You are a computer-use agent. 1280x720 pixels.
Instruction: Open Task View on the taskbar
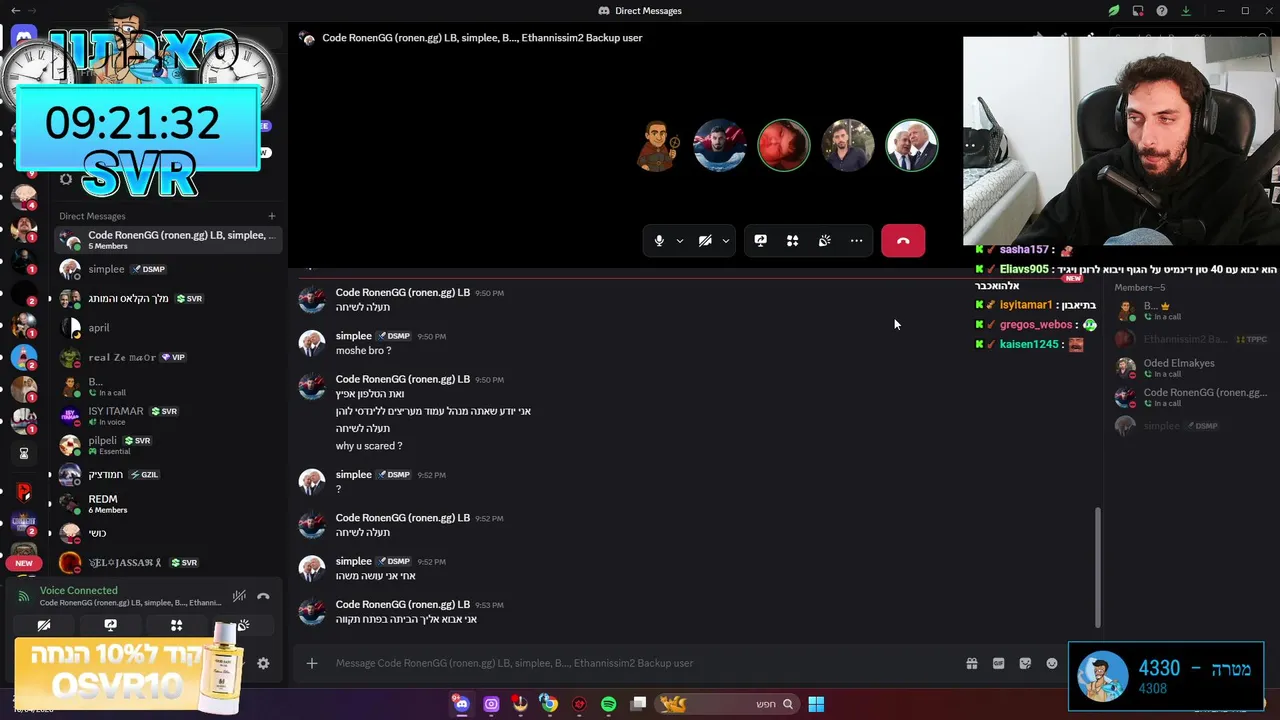tap(638, 704)
